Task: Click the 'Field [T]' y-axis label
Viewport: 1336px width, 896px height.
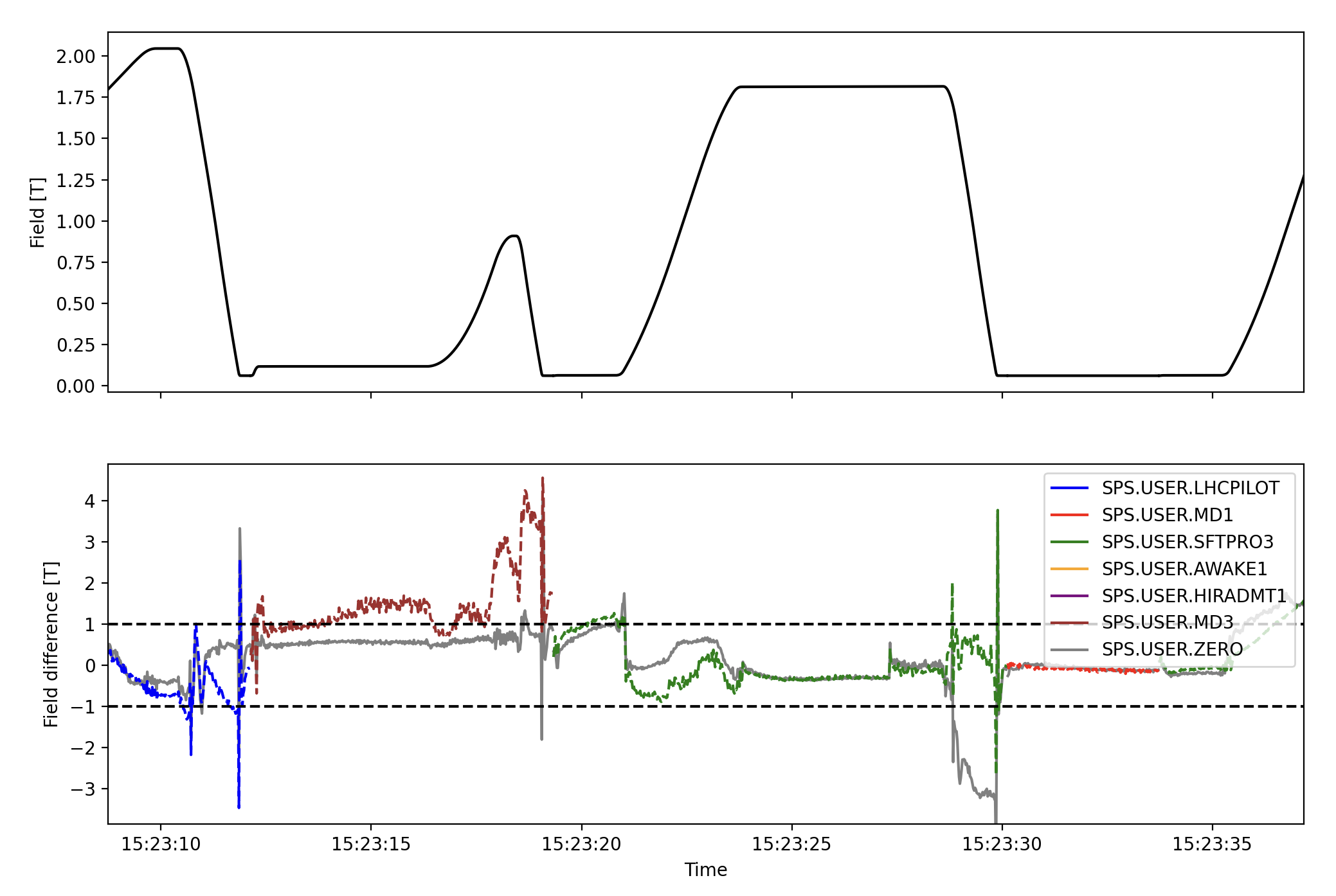Action: point(38,213)
